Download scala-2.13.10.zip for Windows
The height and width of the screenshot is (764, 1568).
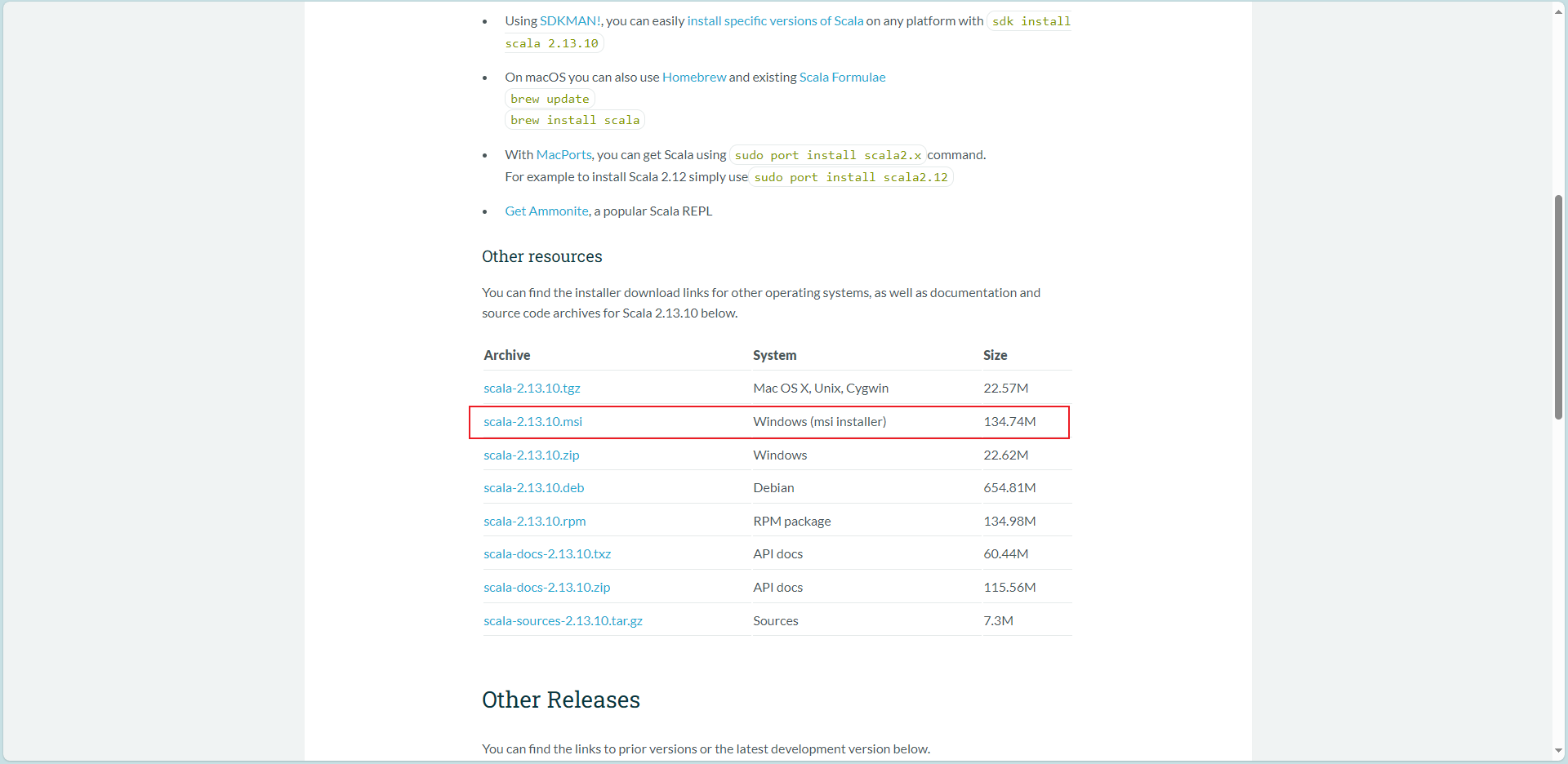531,455
